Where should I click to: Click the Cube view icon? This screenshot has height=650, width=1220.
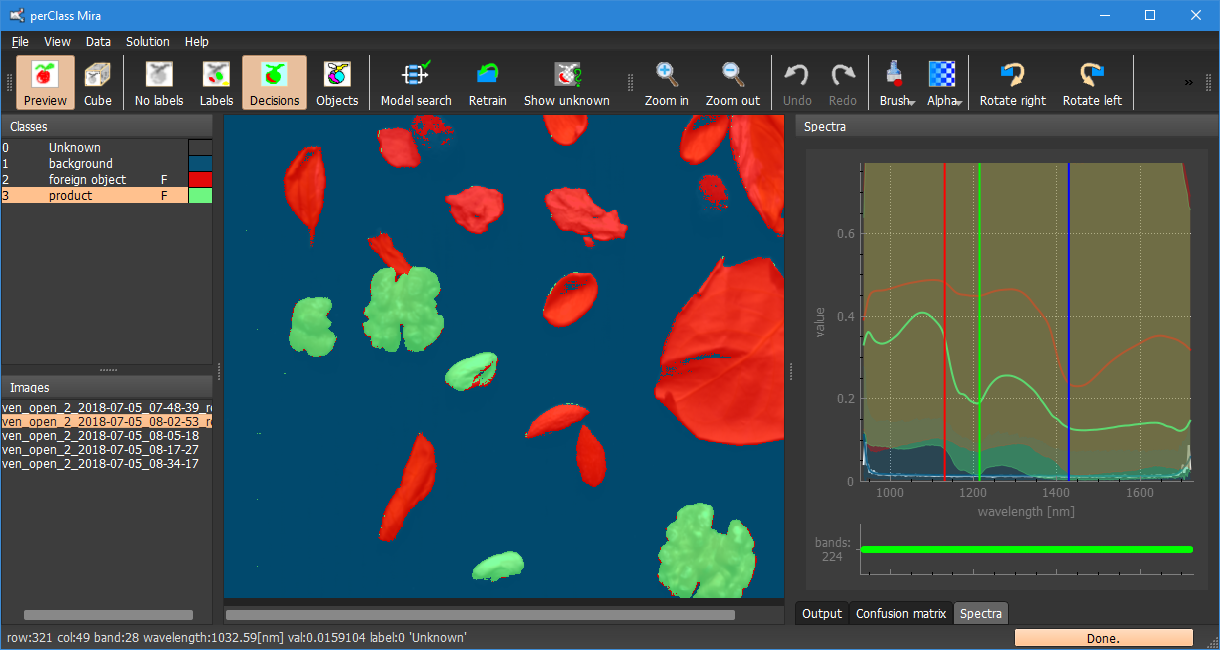pos(98,82)
